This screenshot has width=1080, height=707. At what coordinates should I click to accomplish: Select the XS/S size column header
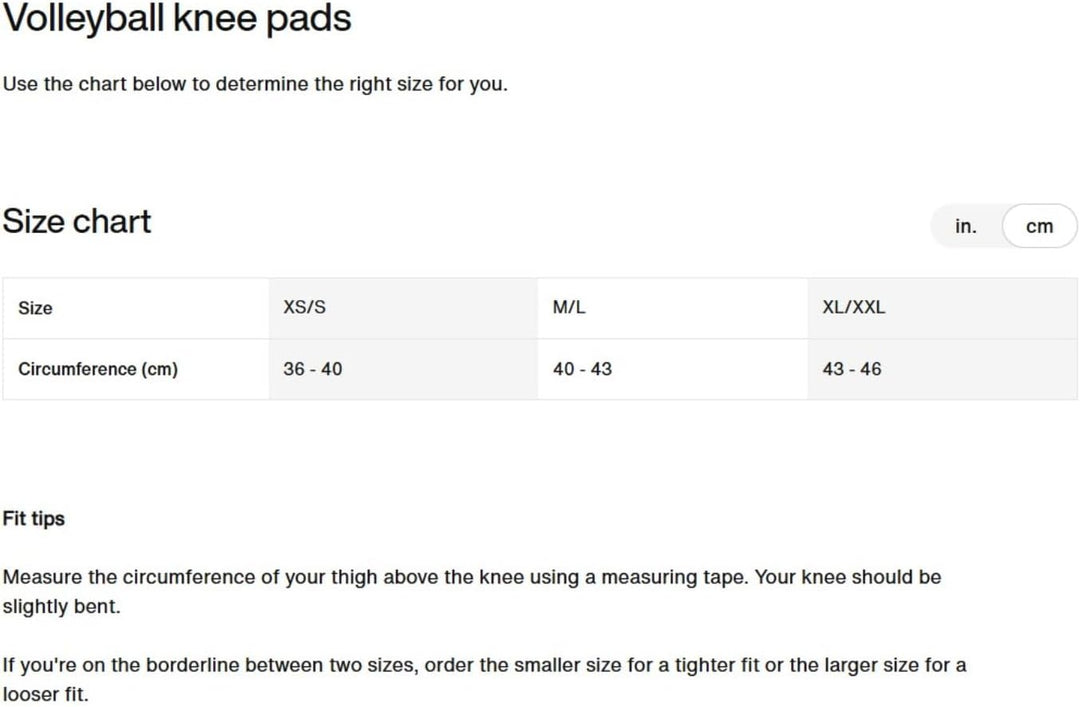403,307
